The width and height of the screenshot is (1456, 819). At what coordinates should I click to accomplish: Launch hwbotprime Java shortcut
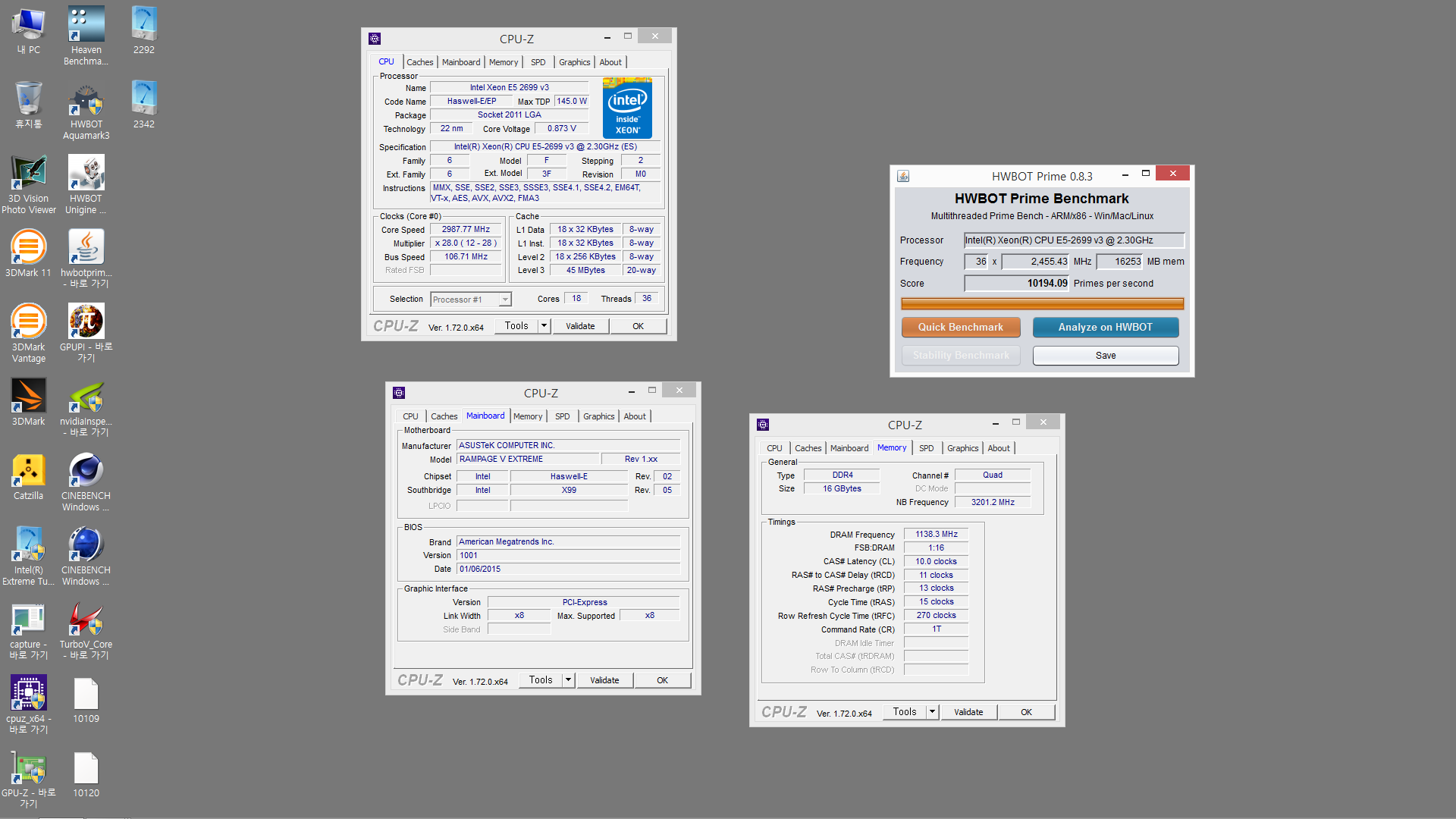click(x=86, y=259)
